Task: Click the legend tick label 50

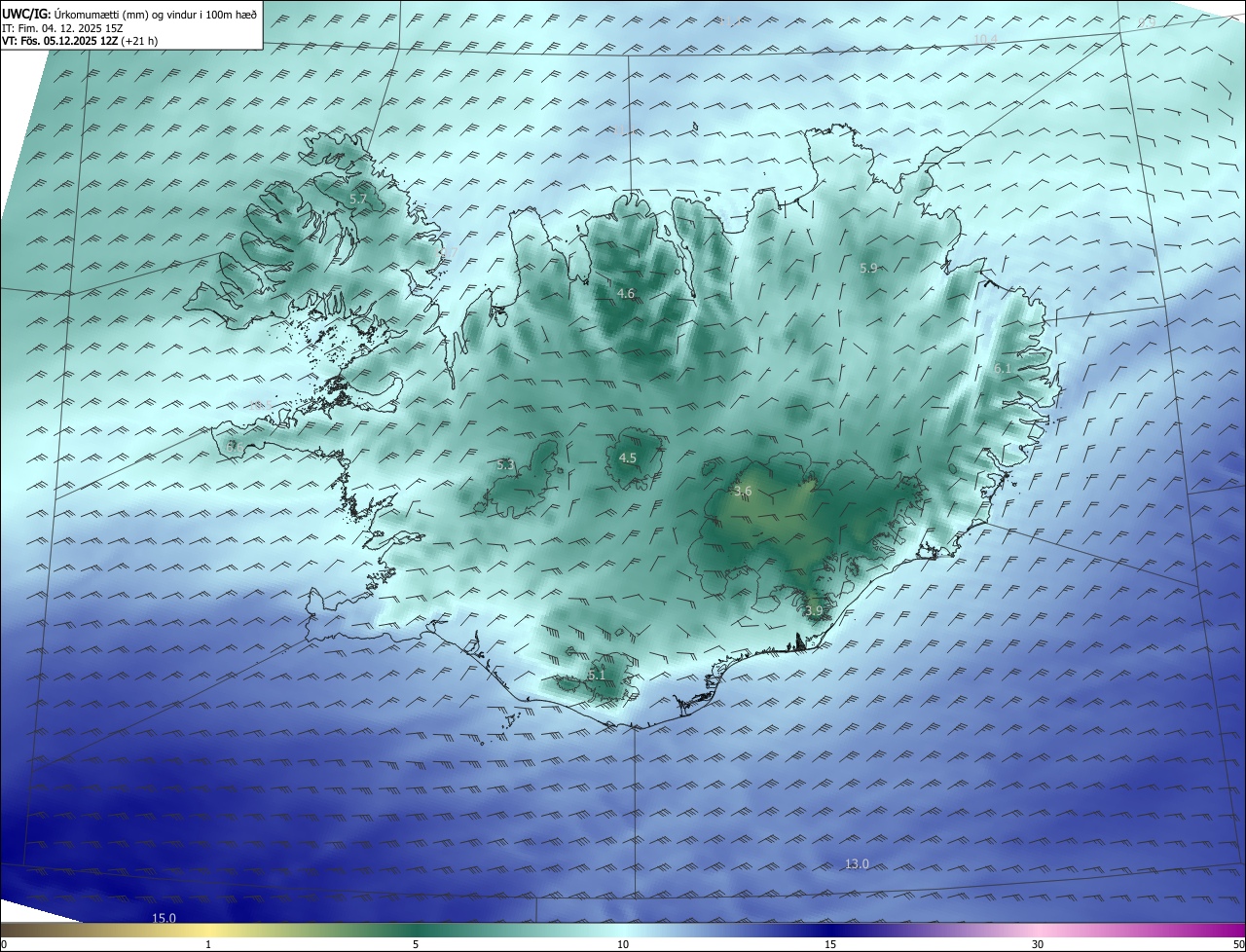Action: pyautogui.click(x=1238, y=944)
